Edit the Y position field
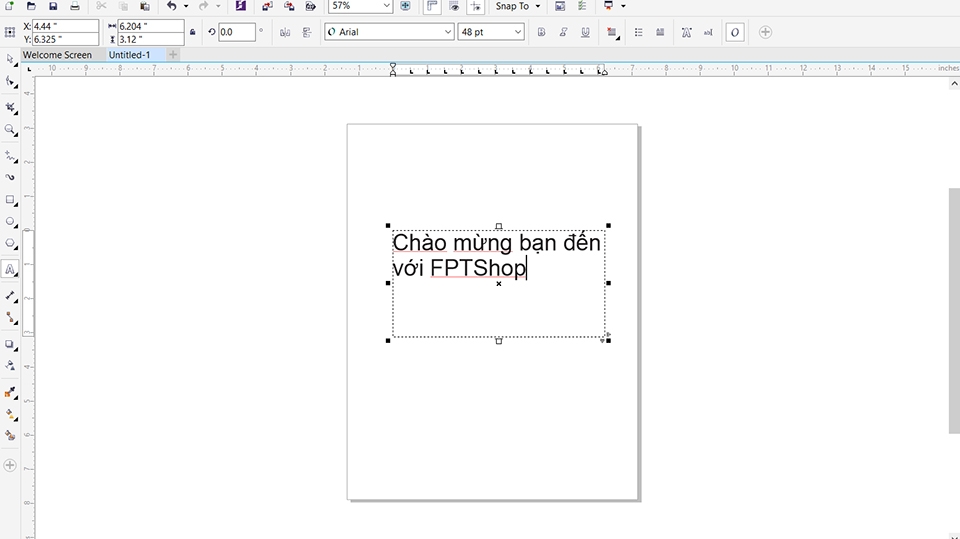This screenshot has height=539, width=960. pos(65,39)
